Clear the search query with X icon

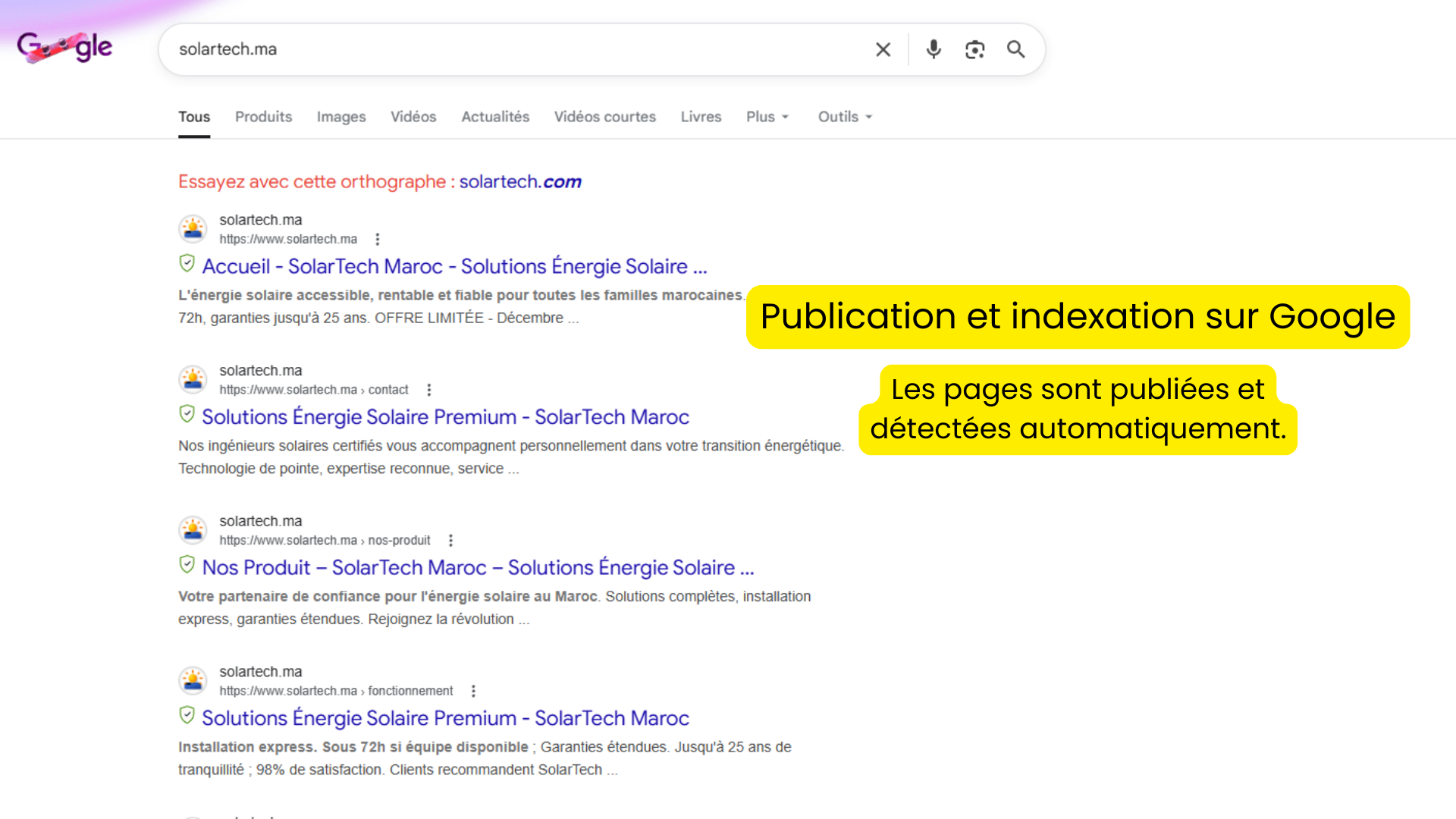point(883,50)
